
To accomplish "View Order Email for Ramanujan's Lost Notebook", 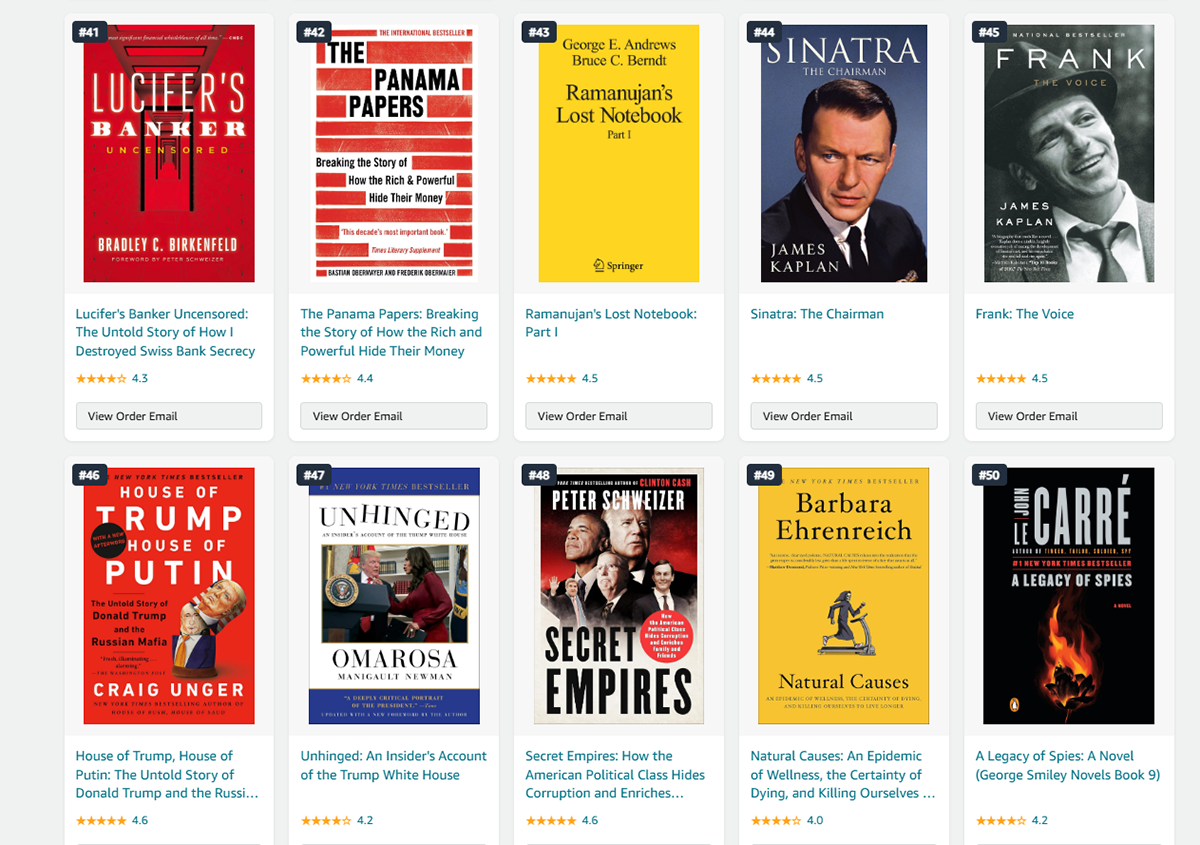I will click(619, 416).
